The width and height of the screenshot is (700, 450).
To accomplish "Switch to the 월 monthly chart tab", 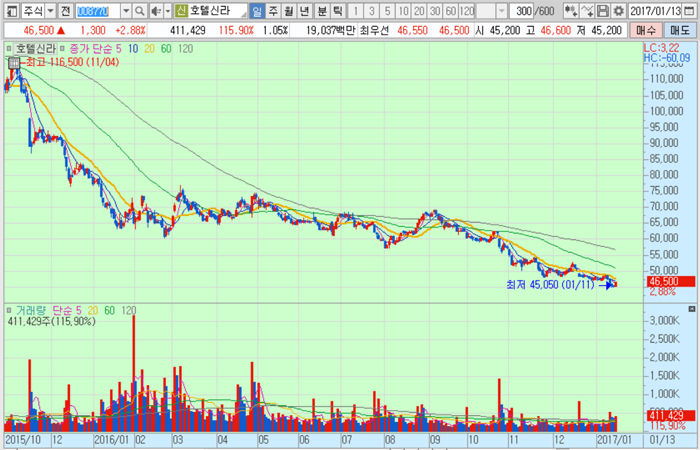I will (x=290, y=11).
